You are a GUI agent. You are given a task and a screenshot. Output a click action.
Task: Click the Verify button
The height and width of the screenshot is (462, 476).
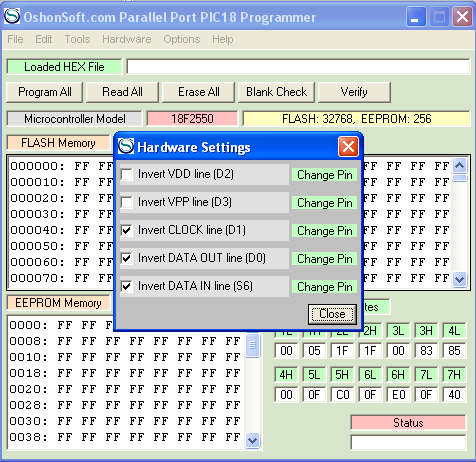(x=354, y=92)
